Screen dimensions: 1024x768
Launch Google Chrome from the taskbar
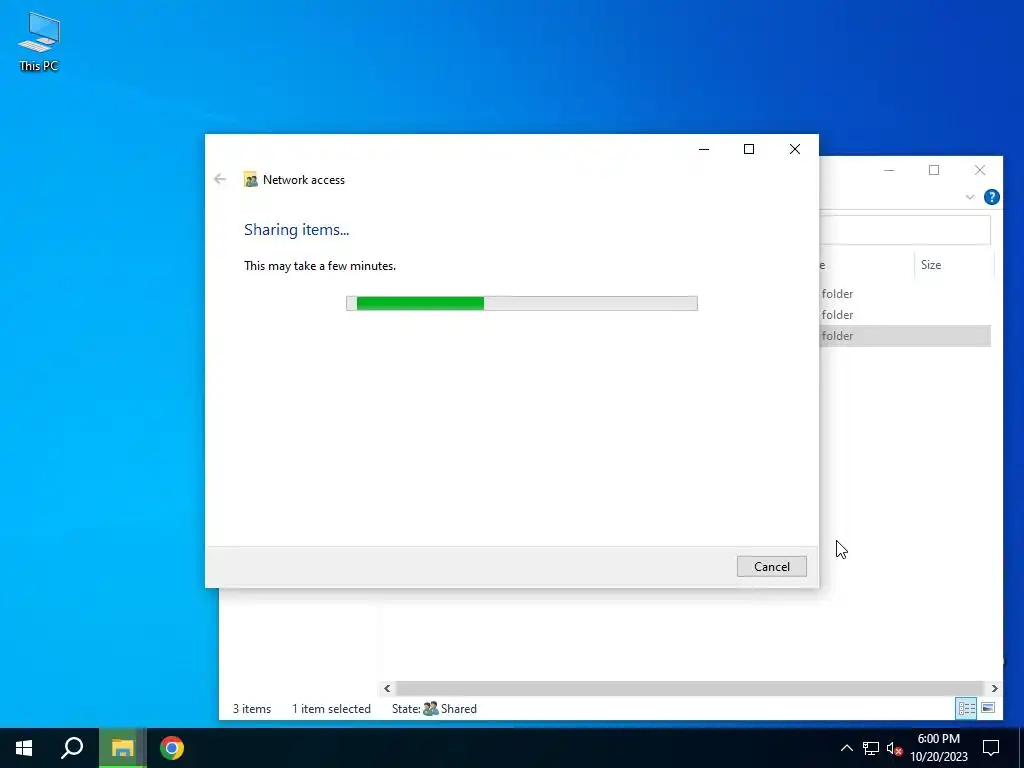pos(172,748)
